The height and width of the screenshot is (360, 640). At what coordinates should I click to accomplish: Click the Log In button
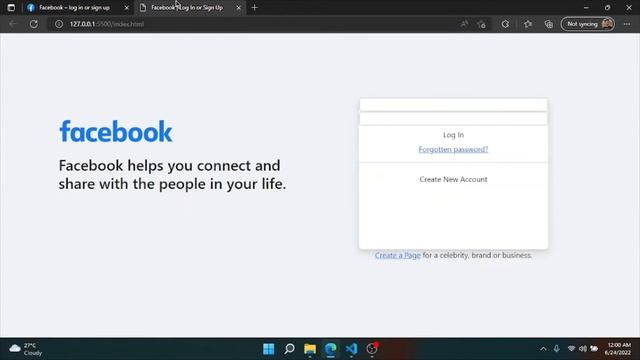(x=453, y=135)
